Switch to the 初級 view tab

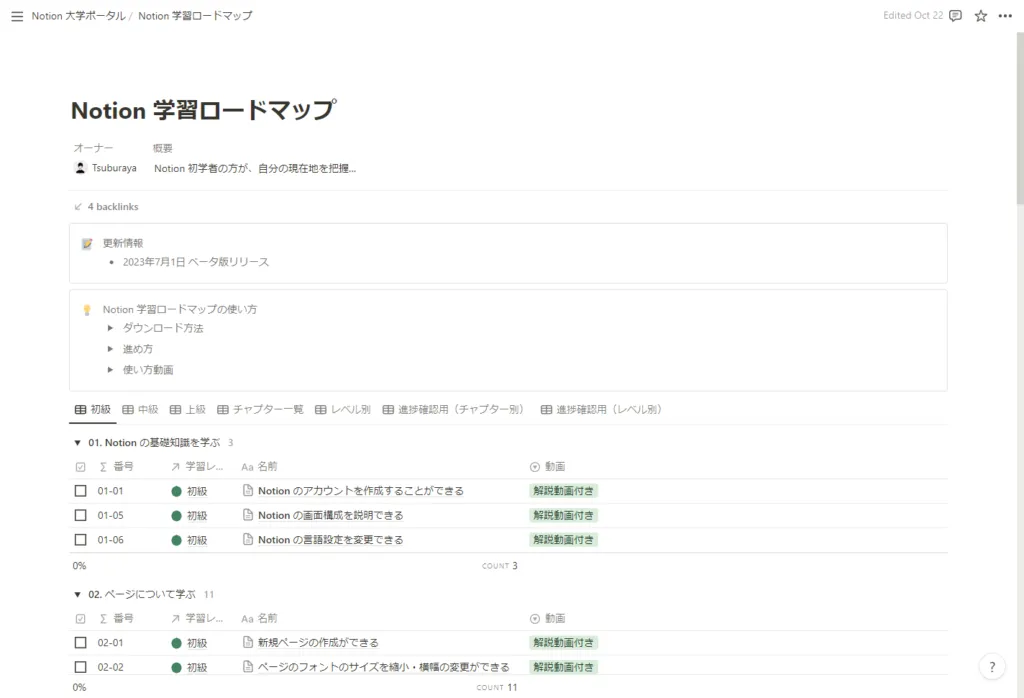pyautogui.click(x=93, y=409)
